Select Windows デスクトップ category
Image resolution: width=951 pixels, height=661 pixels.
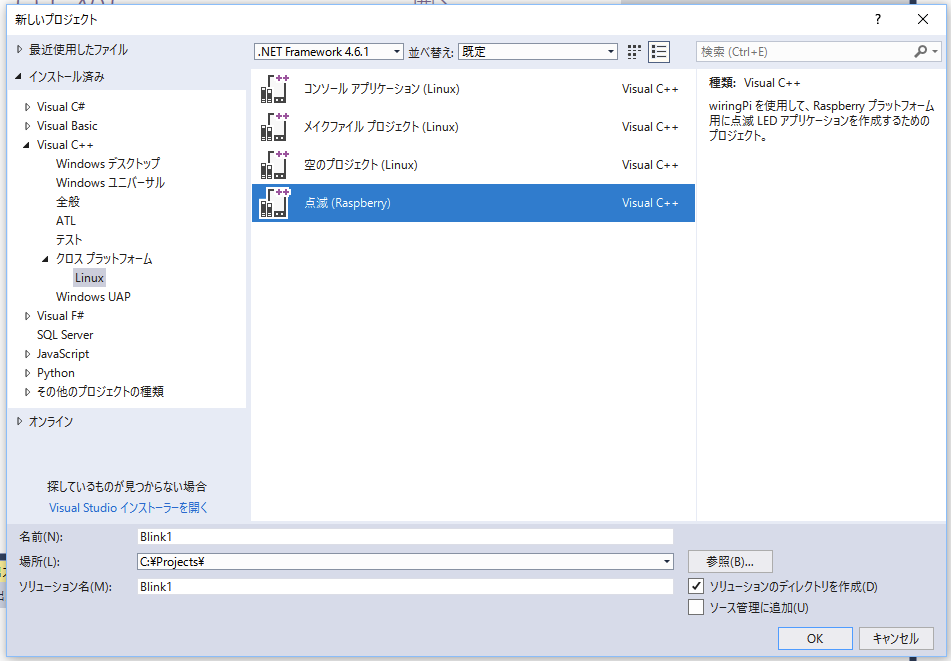click(x=108, y=164)
